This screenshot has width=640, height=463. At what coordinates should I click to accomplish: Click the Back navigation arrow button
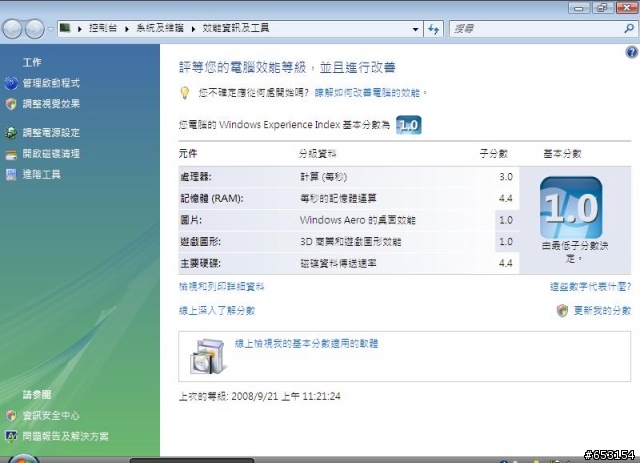pyautogui.click(x=12, y=29)
